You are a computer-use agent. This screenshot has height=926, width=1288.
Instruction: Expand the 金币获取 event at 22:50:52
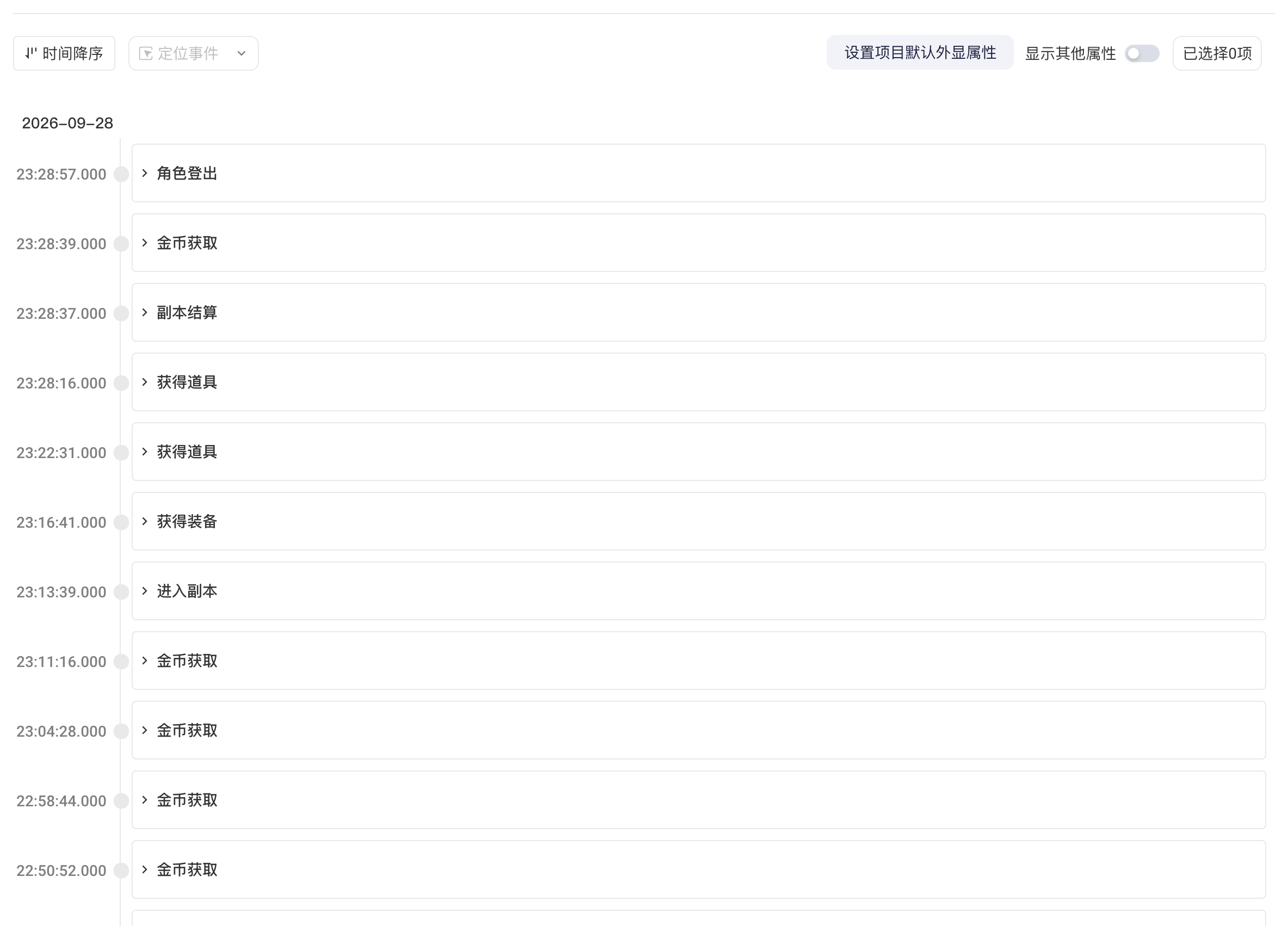click(144, 870)
